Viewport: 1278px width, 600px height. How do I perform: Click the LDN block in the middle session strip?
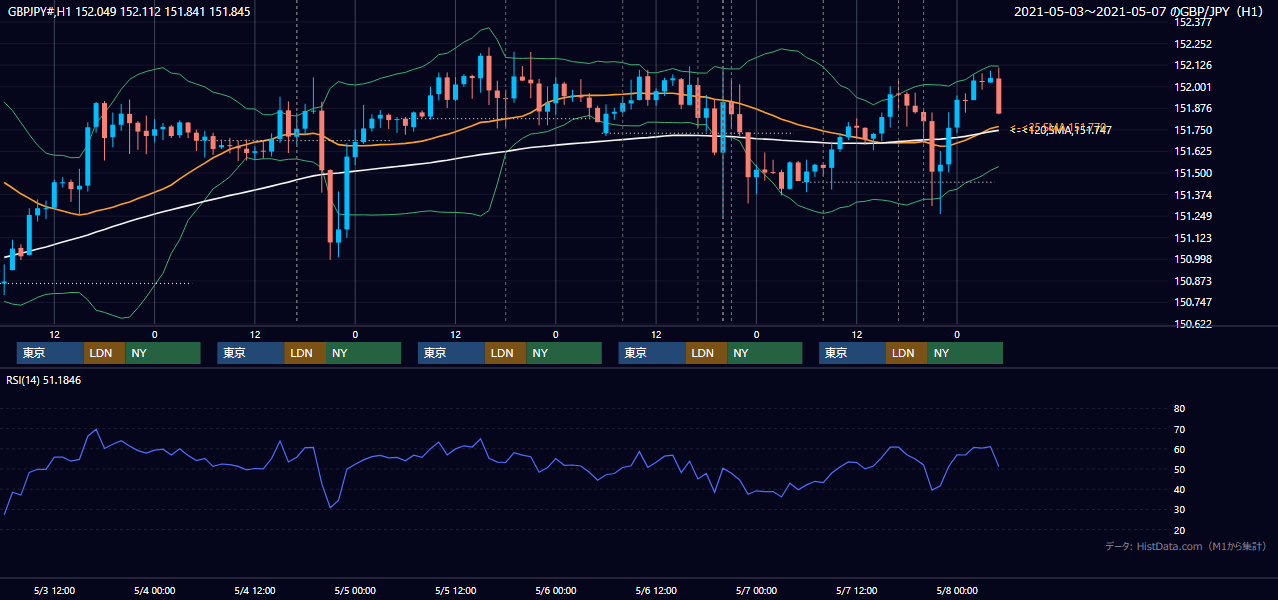coord(505,353)
